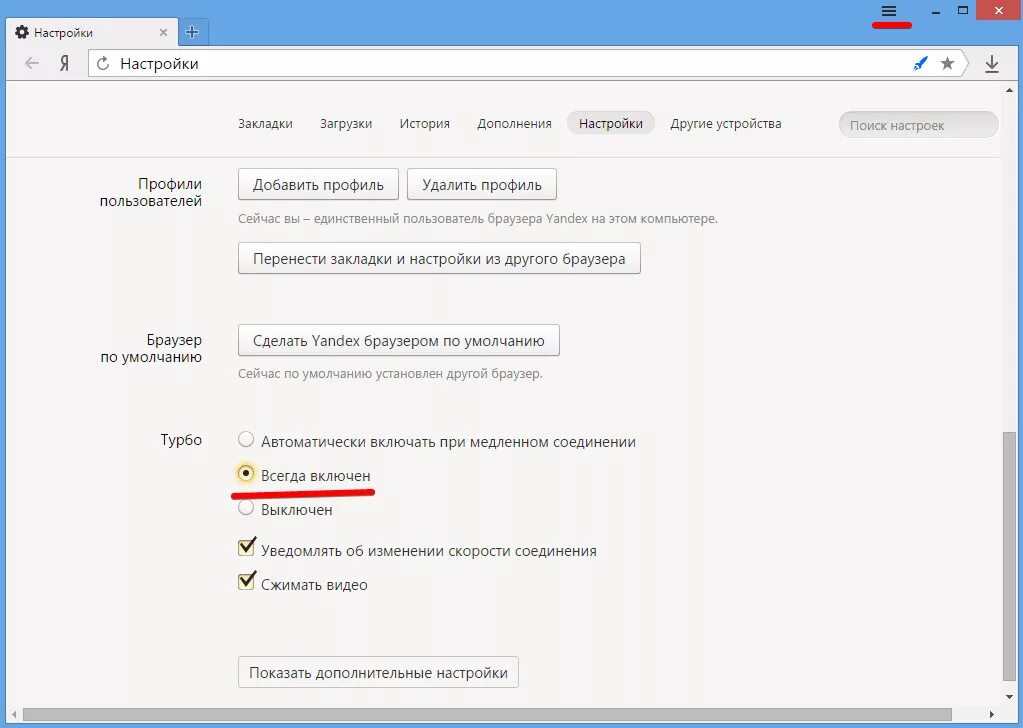
Task: Bookmark page with star icon
Action: coord(947,63)
